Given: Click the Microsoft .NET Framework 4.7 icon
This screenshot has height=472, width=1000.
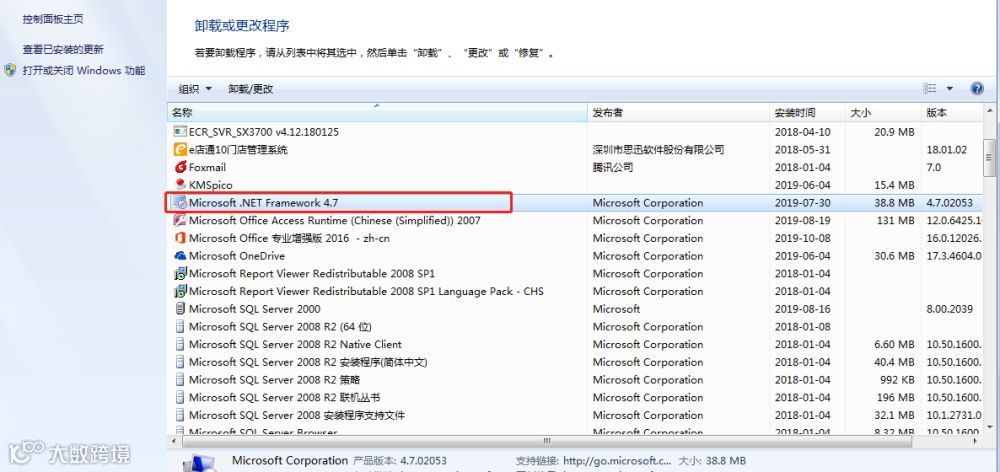Looking at the screenshot, I should click(180, 203).
